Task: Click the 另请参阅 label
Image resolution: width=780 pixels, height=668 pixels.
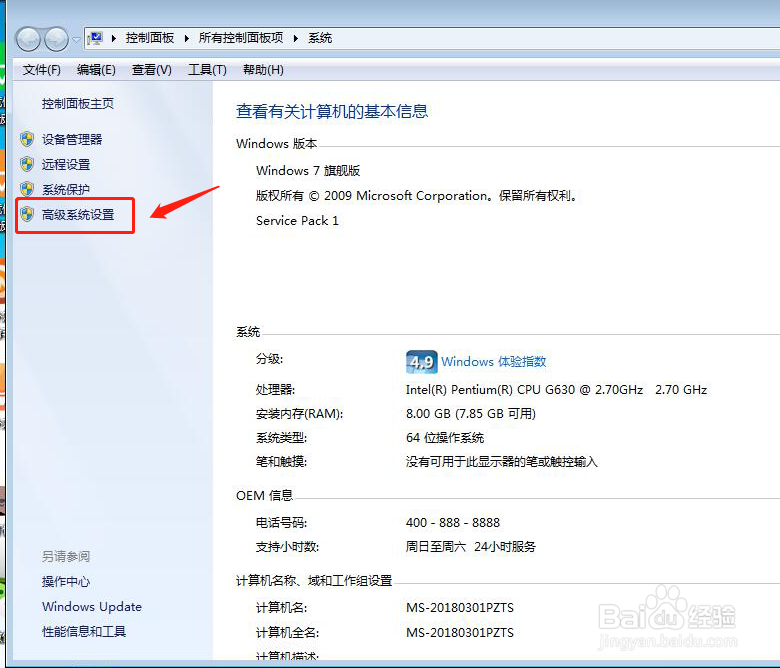Action: click(66, 556)
